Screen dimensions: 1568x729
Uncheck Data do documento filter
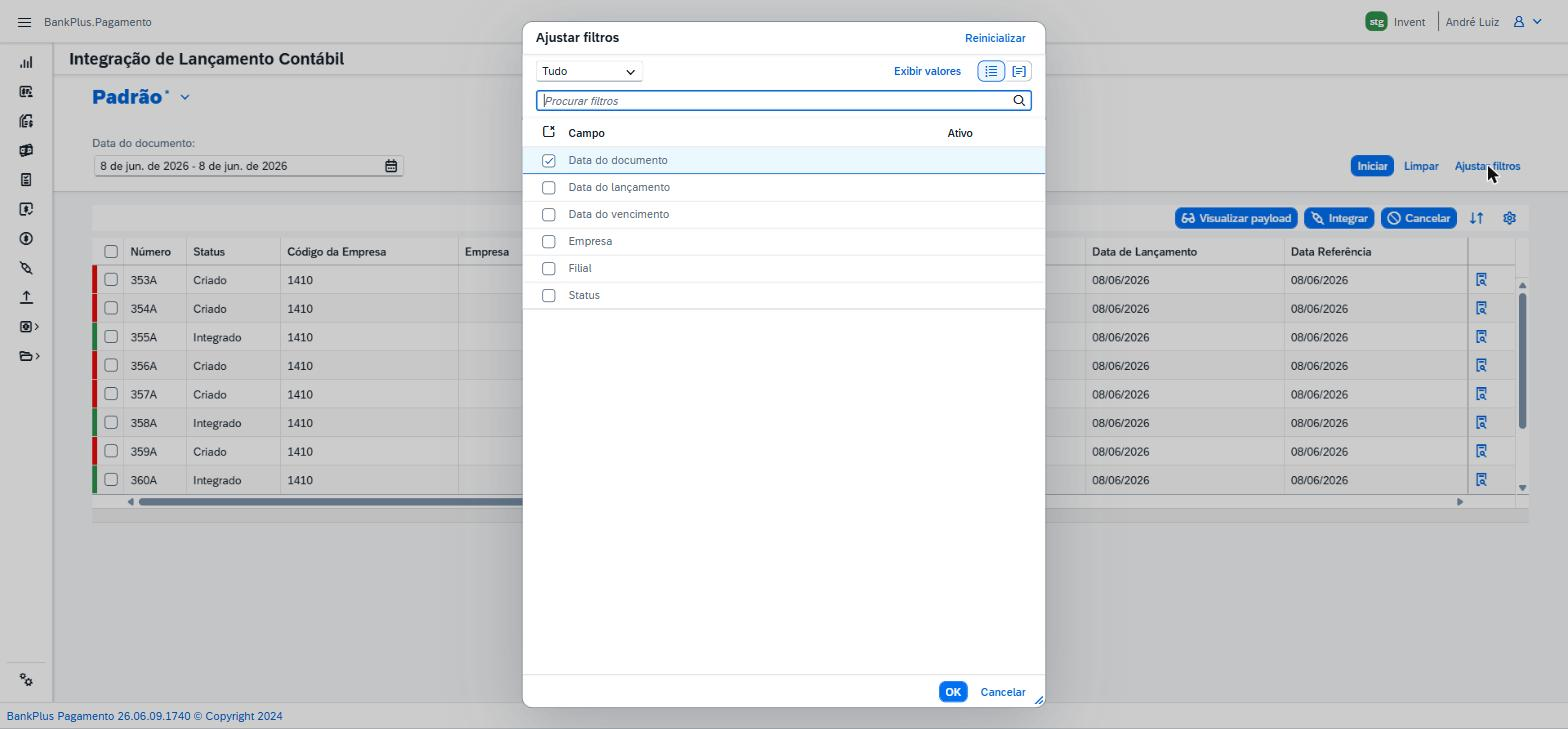pos(548,161)
